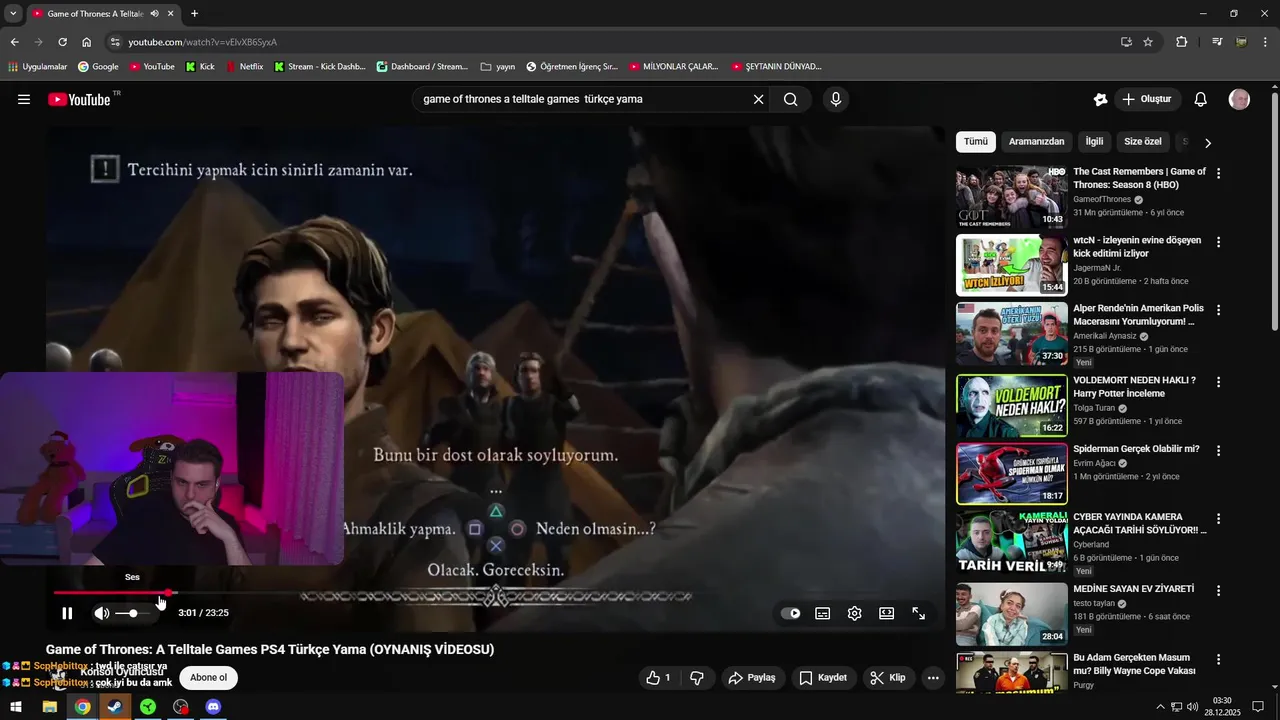Seek on the video progress bar
Screen dimensions: 1280x720
click(495, 593)
